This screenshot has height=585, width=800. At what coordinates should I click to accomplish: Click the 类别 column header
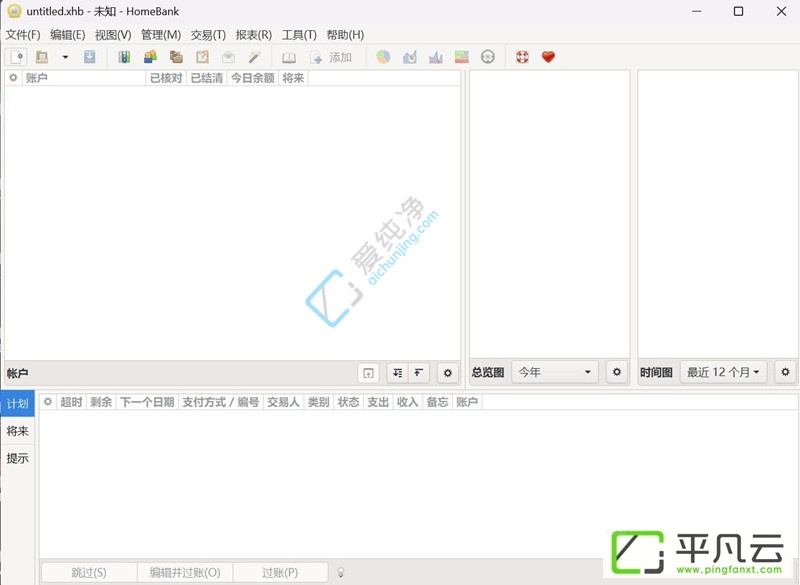tap(319, 402)
